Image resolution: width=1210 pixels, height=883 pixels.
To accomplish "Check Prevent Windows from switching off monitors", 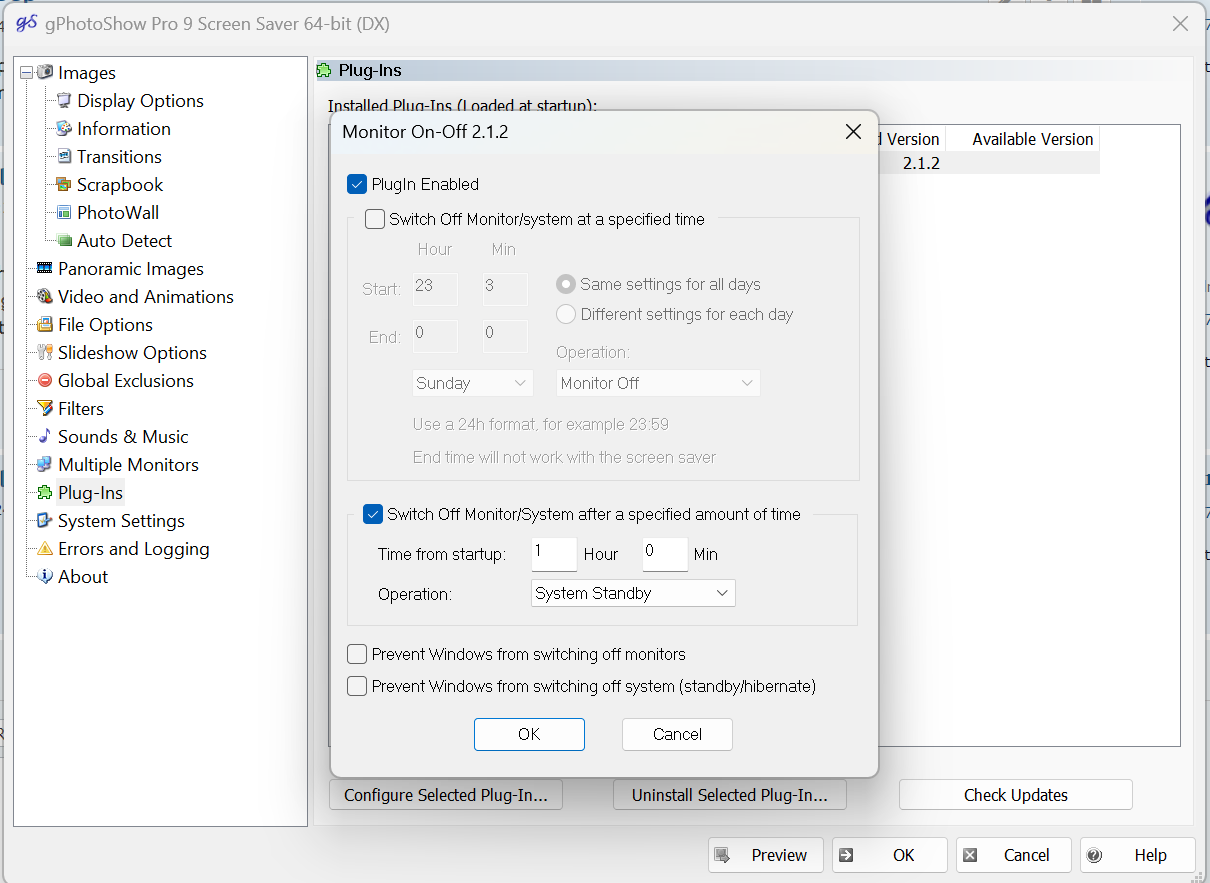I will 357,654.
